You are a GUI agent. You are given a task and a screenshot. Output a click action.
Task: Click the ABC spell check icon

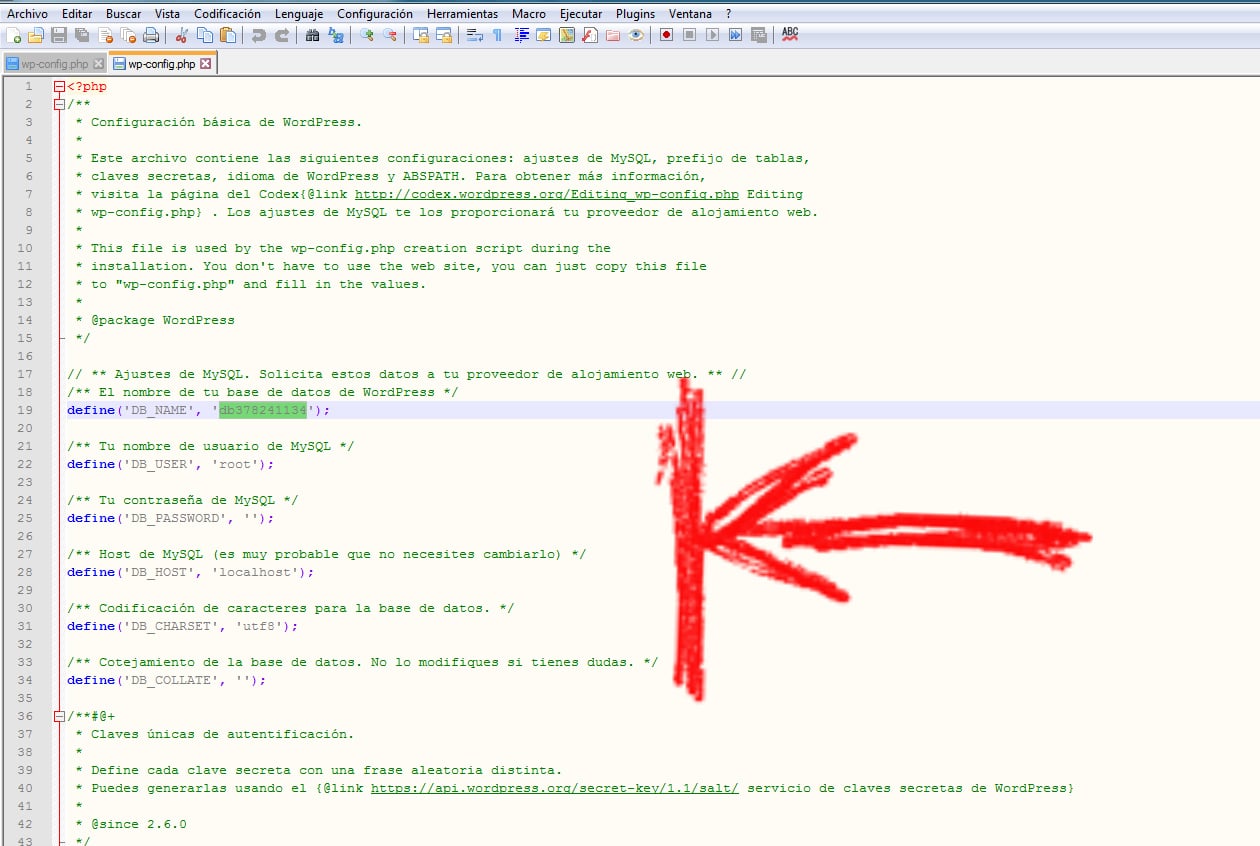[x=790, y=34]
